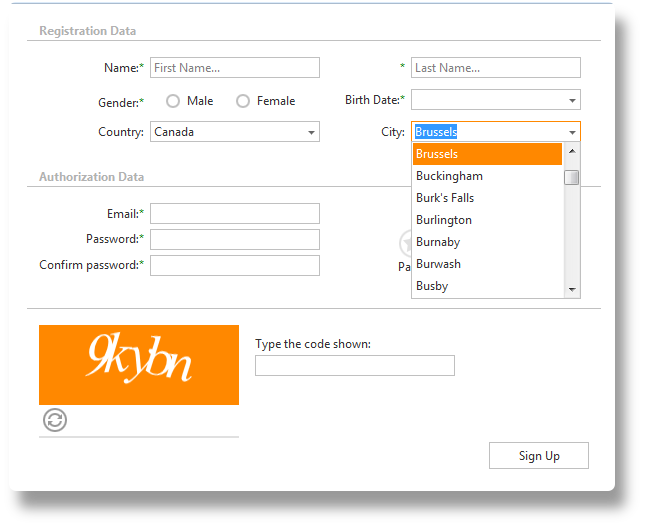Collapse the City dropdown arrow
The height and width of the screenshot is (529, 646).
pos(572,132)
